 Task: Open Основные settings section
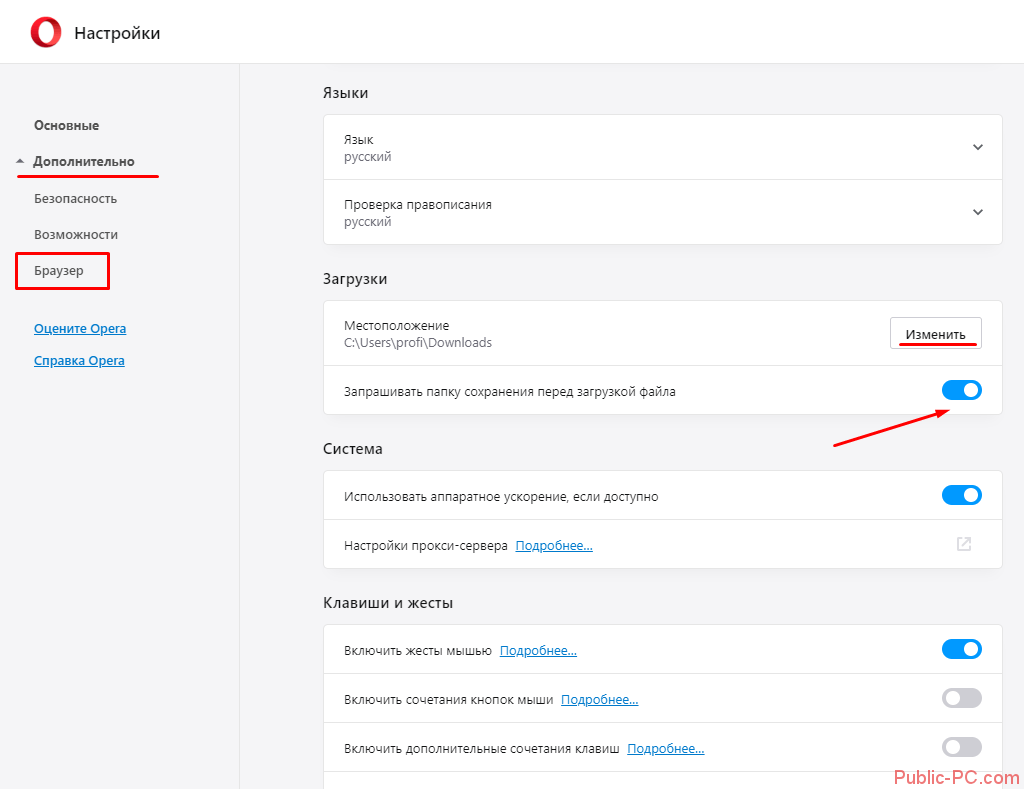pyautogui.click(x=66, y=125)
